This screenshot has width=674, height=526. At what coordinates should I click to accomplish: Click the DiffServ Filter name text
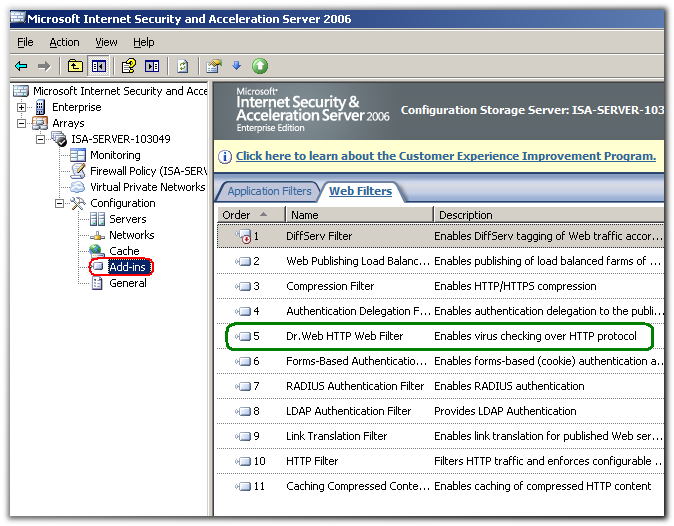tap(319, 236)
